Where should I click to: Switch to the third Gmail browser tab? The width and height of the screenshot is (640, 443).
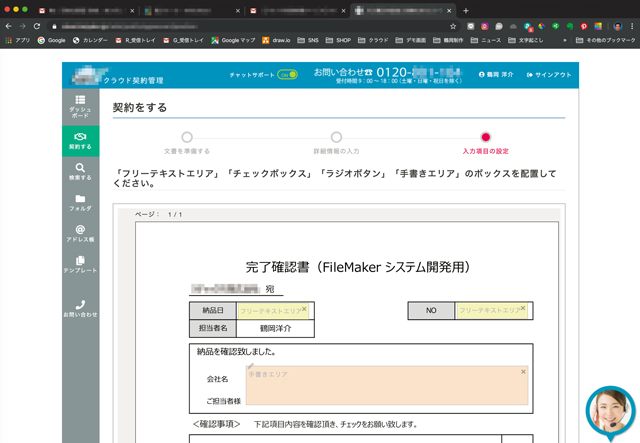point(298,11)
